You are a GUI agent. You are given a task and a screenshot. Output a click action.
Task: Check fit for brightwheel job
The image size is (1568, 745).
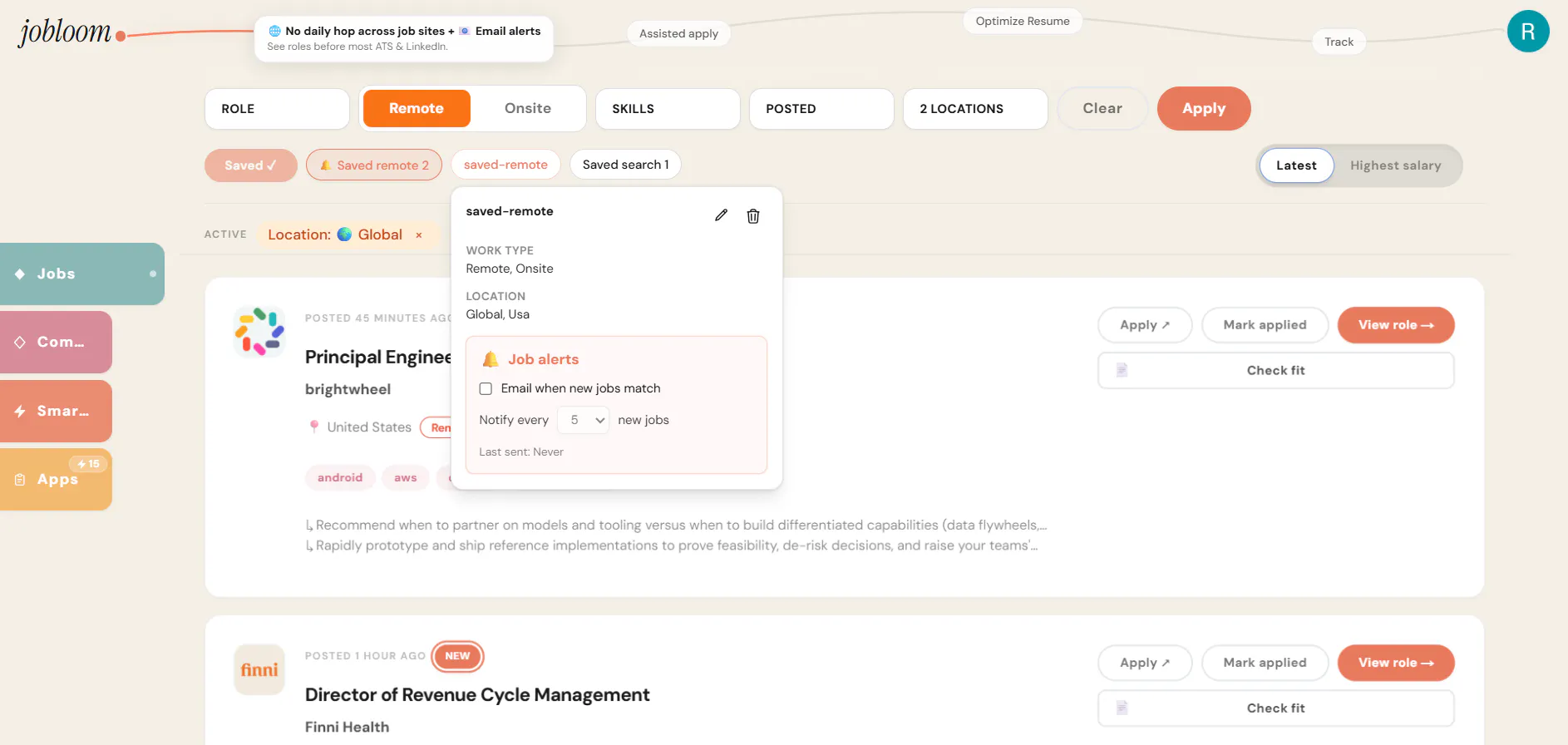point(1276,371)
